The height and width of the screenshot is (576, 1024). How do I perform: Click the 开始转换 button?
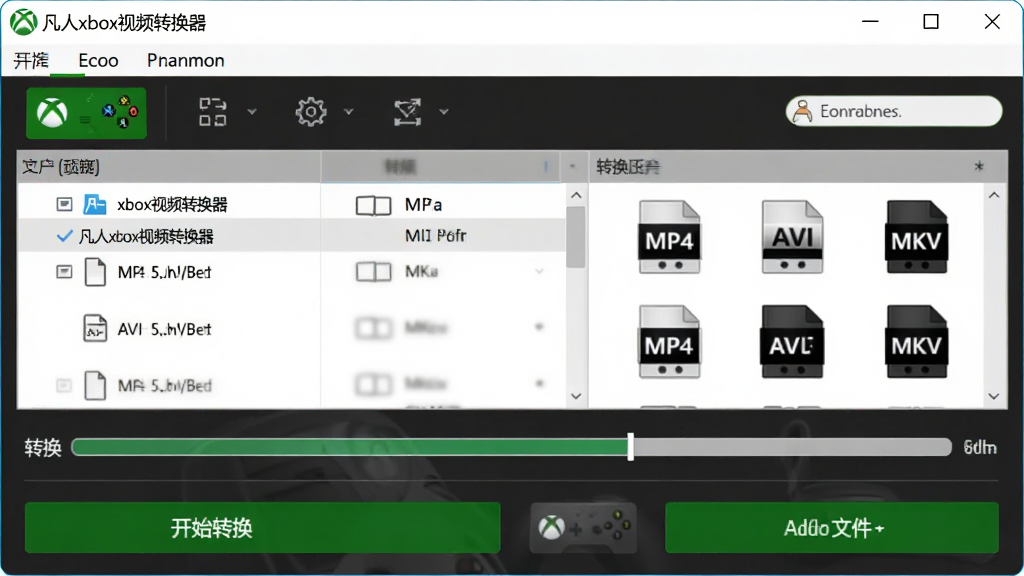tap(263, 528)
